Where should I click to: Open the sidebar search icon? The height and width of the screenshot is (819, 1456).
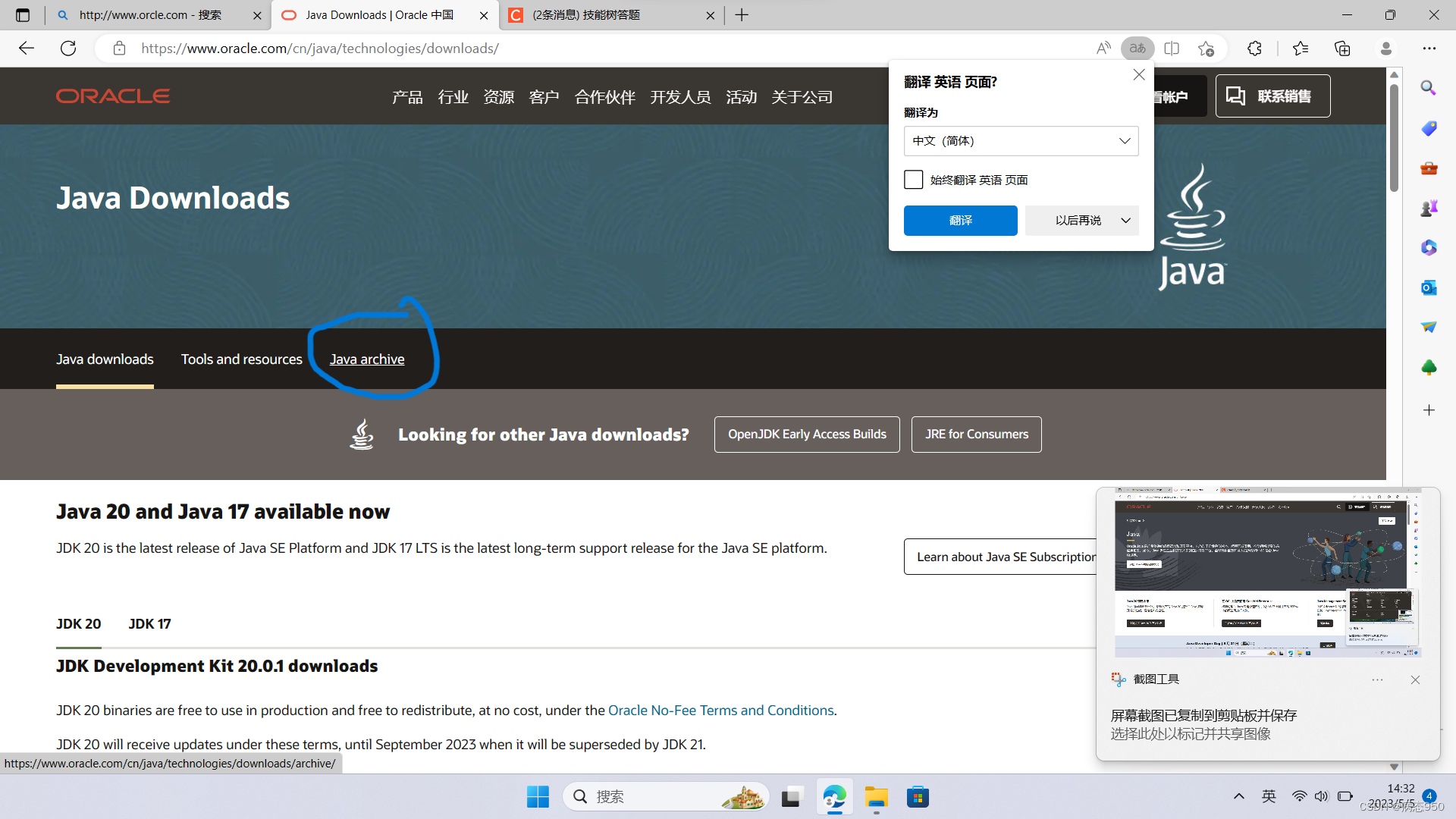coord(1429,88)
